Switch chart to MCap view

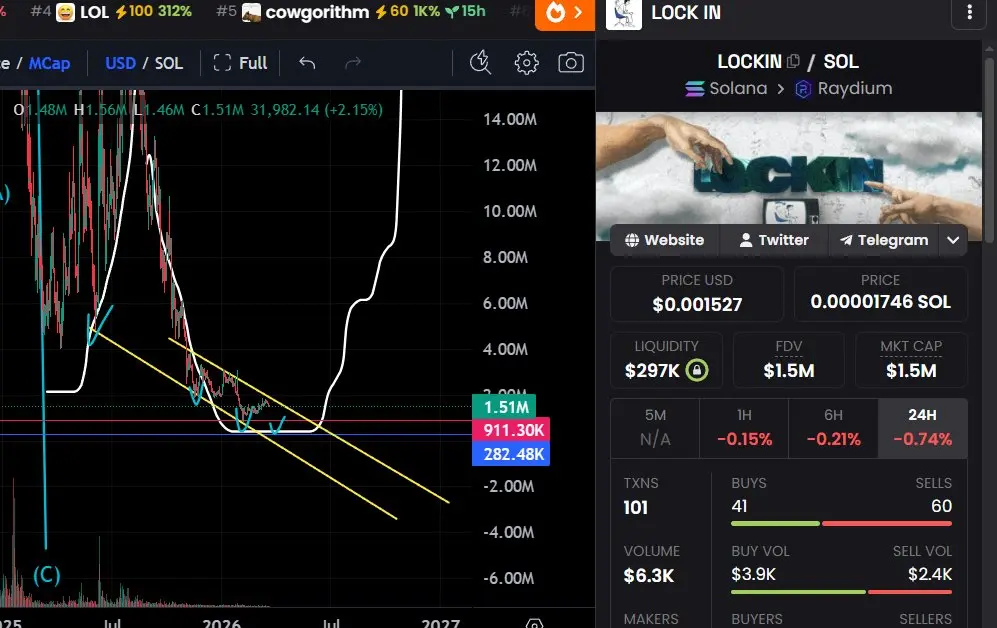coord(50,63)
